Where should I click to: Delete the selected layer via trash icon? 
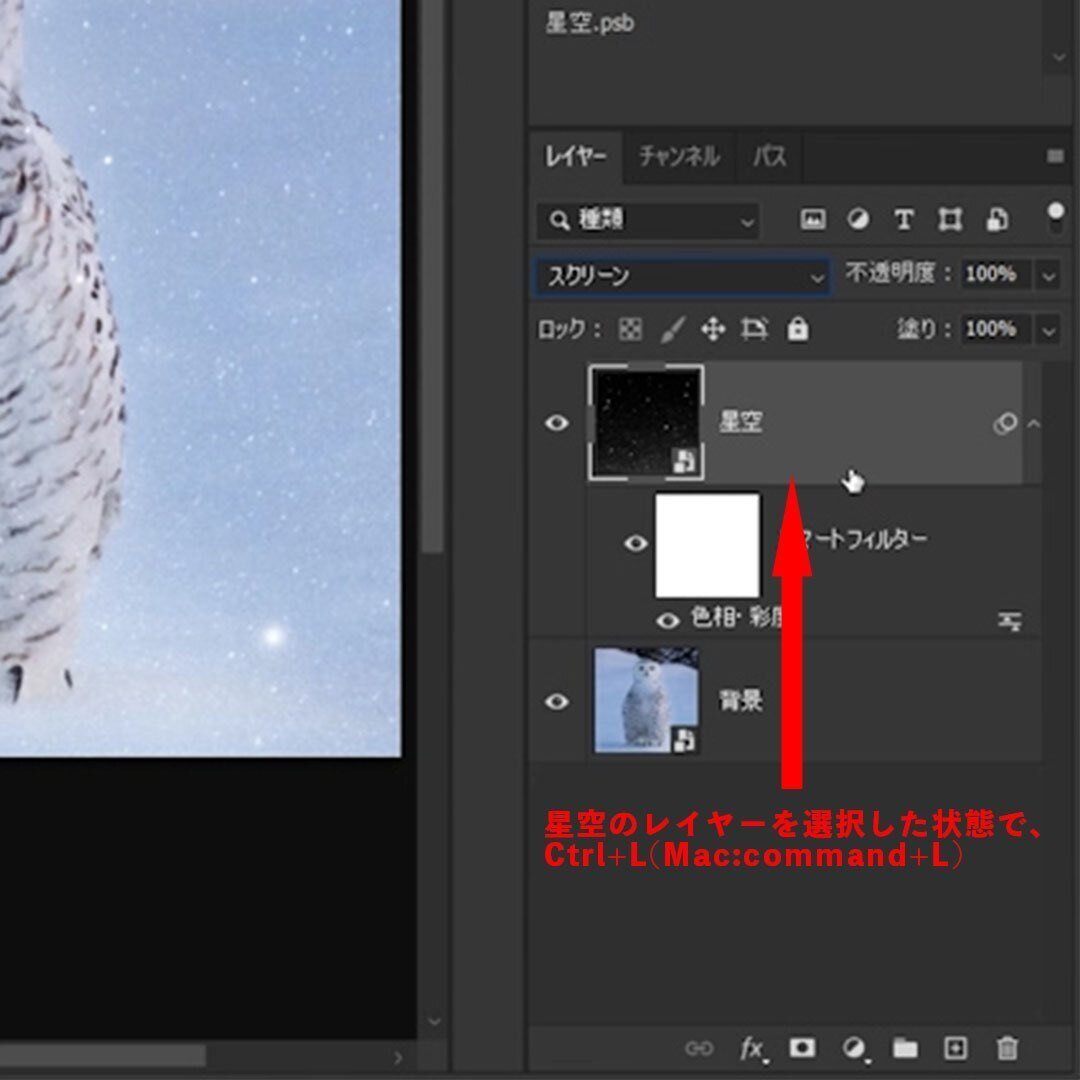(x=1008, y=1049)
